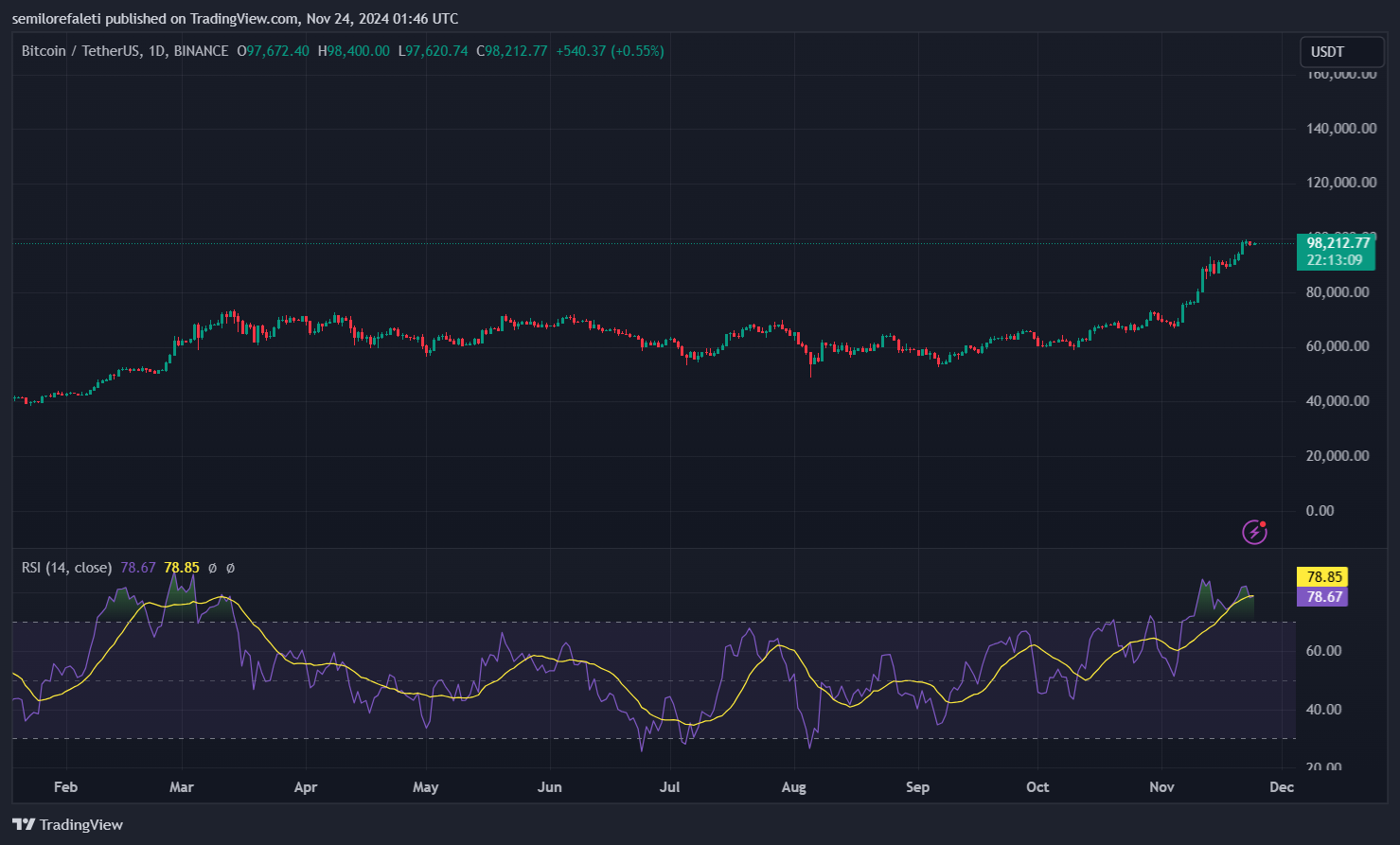This screenshot has width=1400, height=845.
Task: Click the 60,000.00 price axis label
Action: point(1338,346)
